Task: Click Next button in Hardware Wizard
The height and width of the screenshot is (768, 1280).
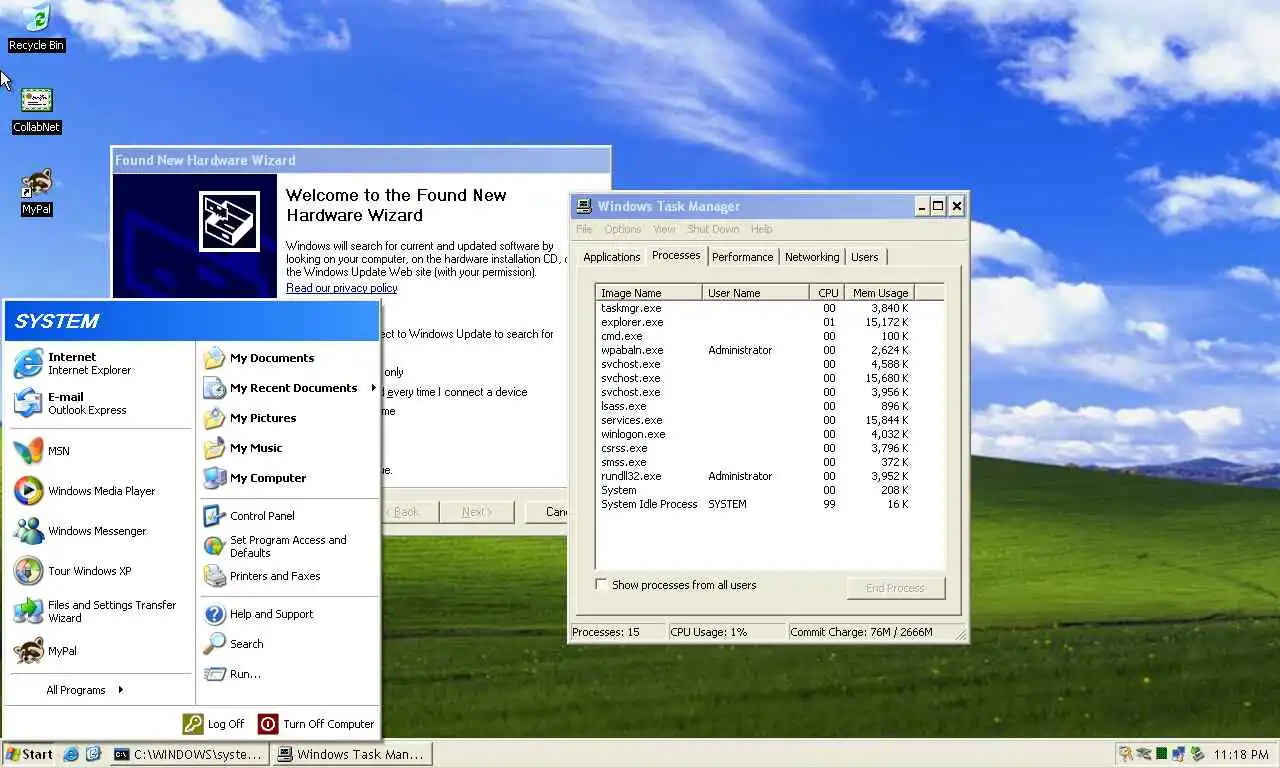Action: click(477, 512)
